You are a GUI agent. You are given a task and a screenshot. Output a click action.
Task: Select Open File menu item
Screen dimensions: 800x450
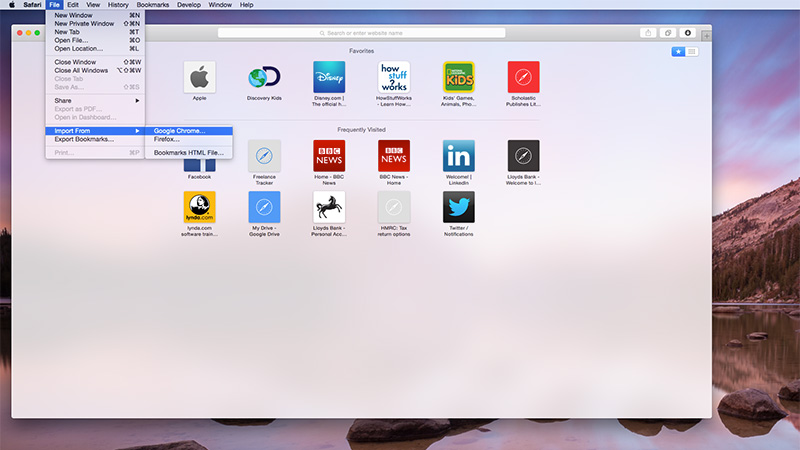click(x=95, y=40)
